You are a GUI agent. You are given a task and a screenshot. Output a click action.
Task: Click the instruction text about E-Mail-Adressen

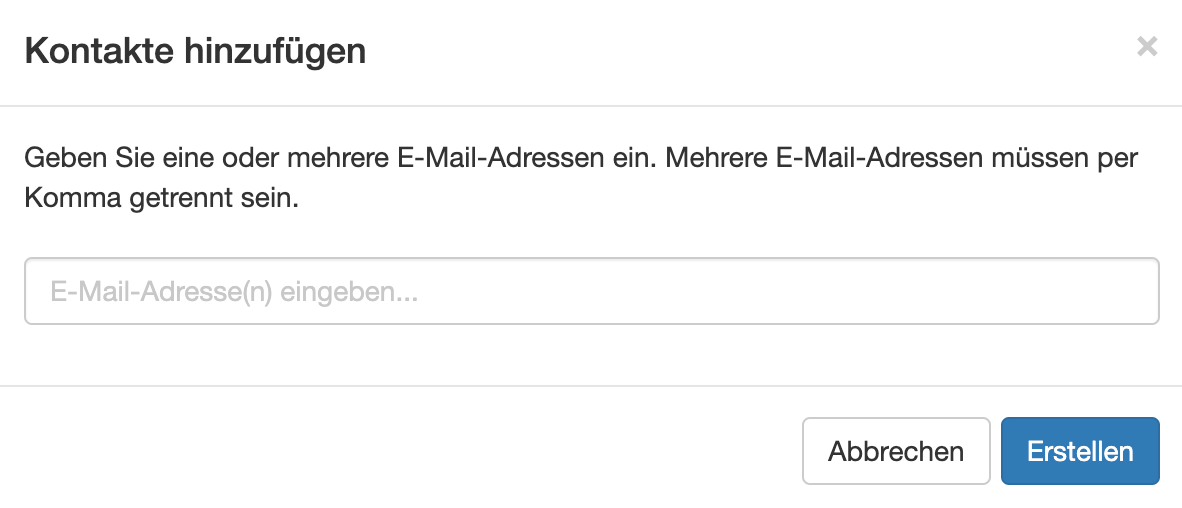(x=581, y=158)
